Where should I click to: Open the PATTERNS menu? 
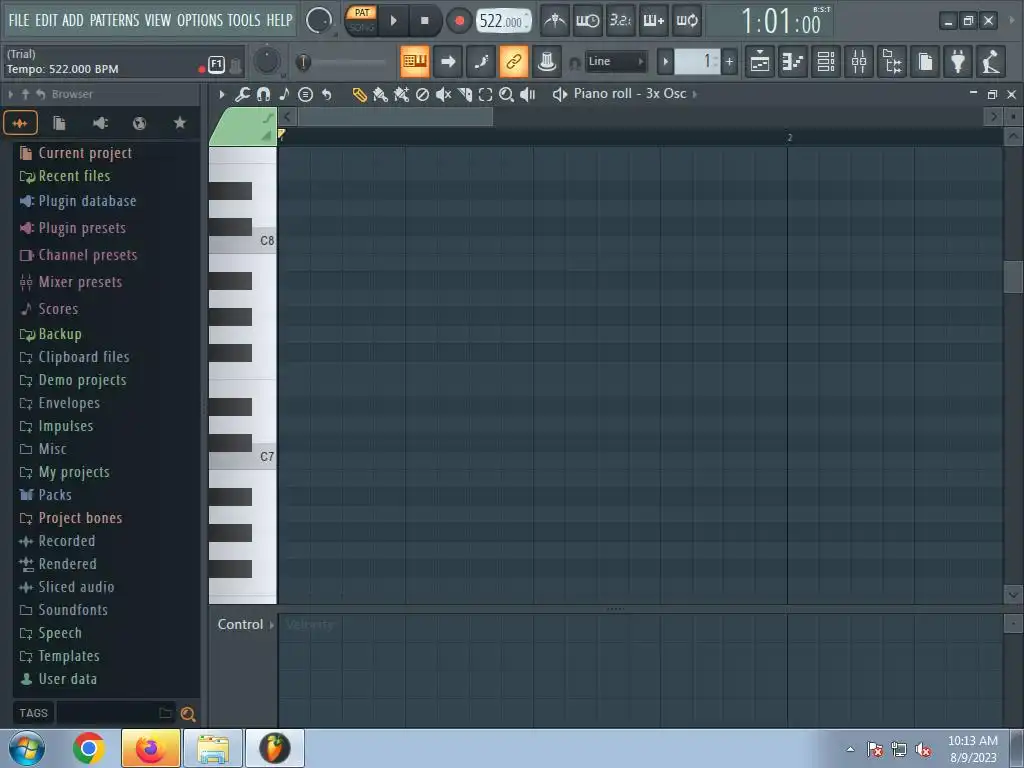[114, 20]
